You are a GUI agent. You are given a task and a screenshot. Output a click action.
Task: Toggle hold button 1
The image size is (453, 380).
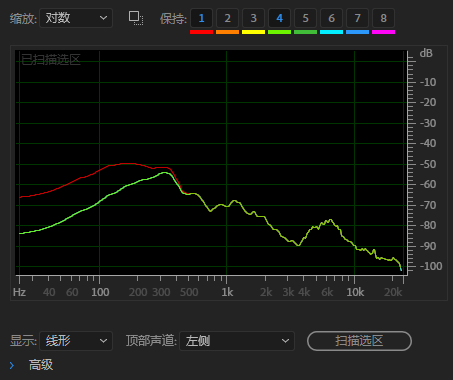[201, 18]
